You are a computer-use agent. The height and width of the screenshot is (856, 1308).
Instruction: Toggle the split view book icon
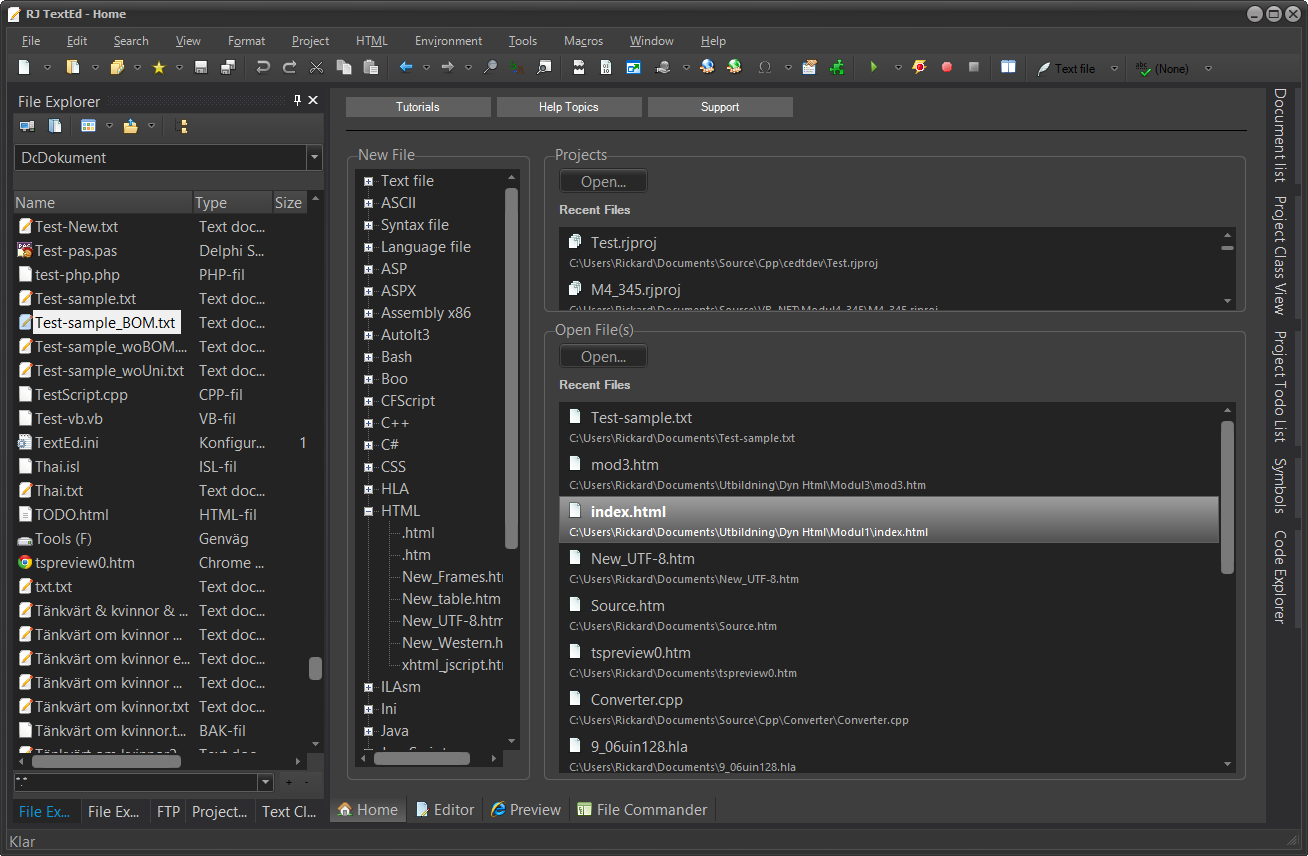[x=1009, y=68]
